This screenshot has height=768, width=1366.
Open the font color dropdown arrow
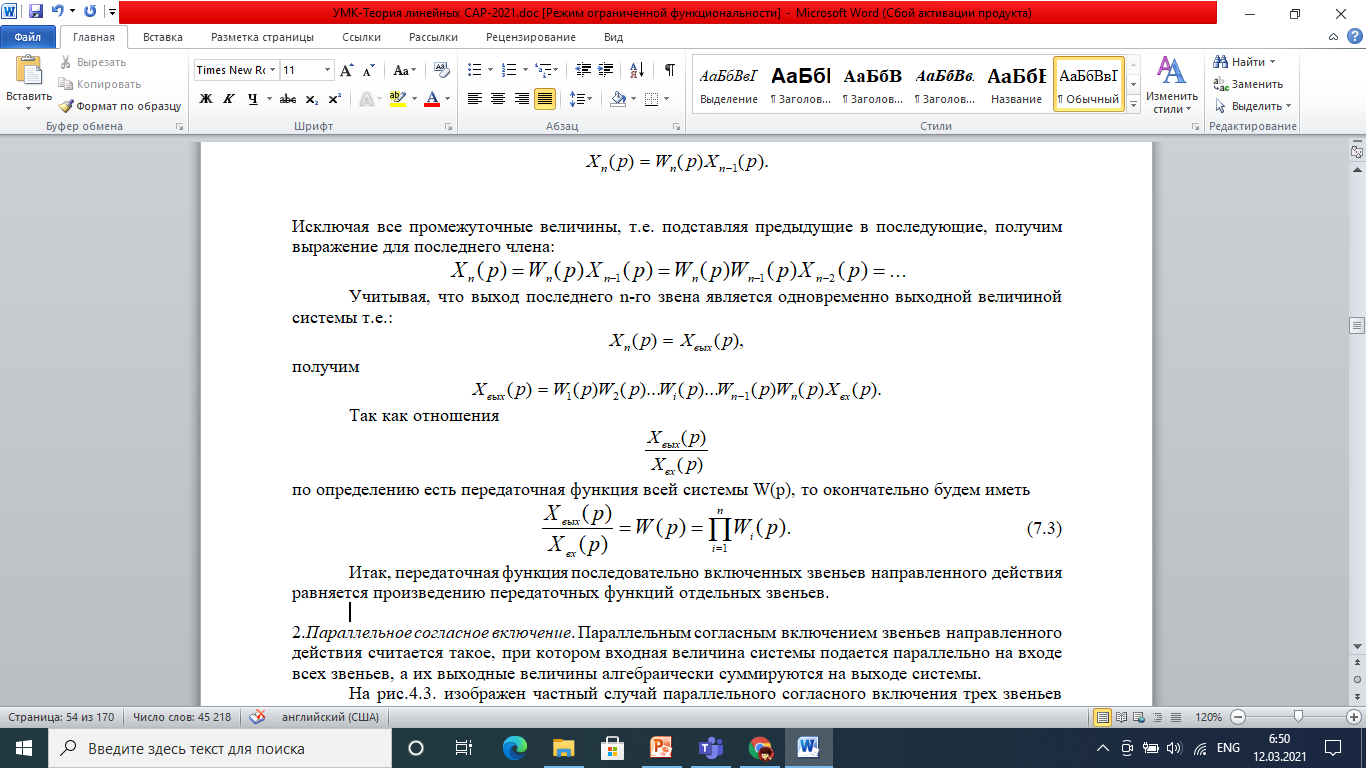(x=447, y=99)
